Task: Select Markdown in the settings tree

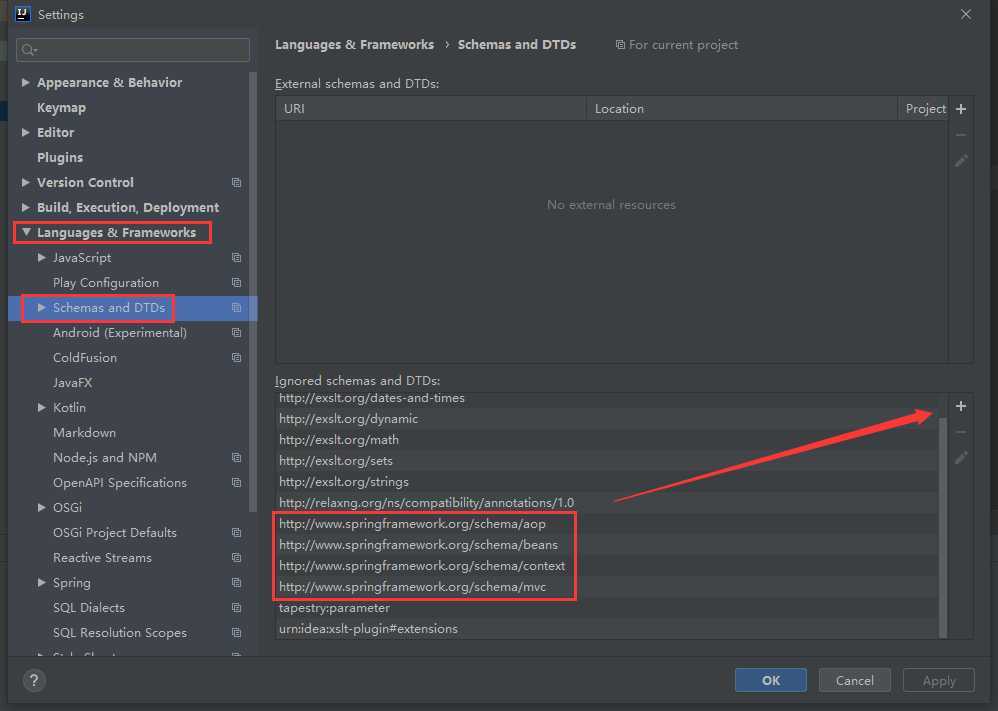Action: click(x=84, y=433)
